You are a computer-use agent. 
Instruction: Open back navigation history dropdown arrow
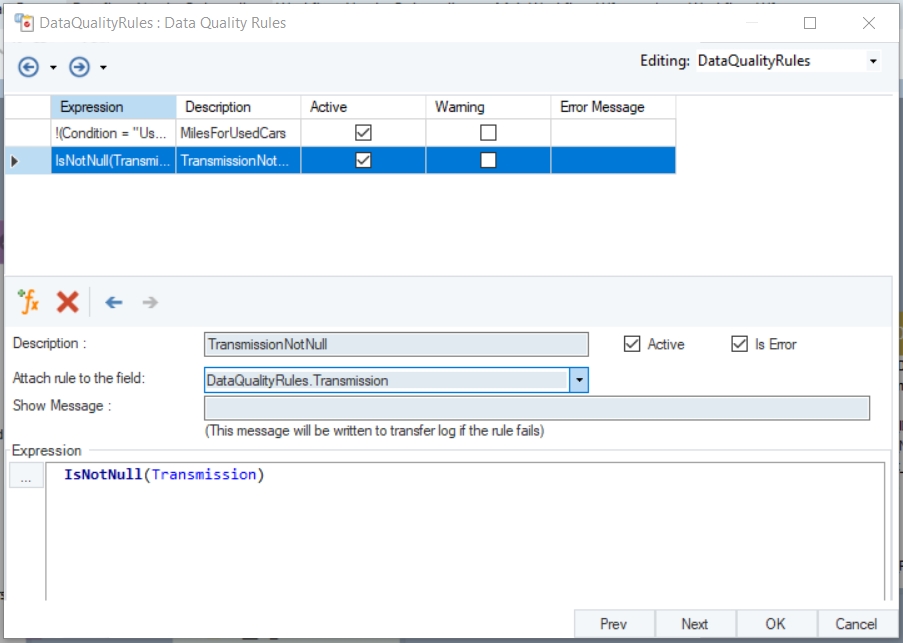click(x=53, y=68)
